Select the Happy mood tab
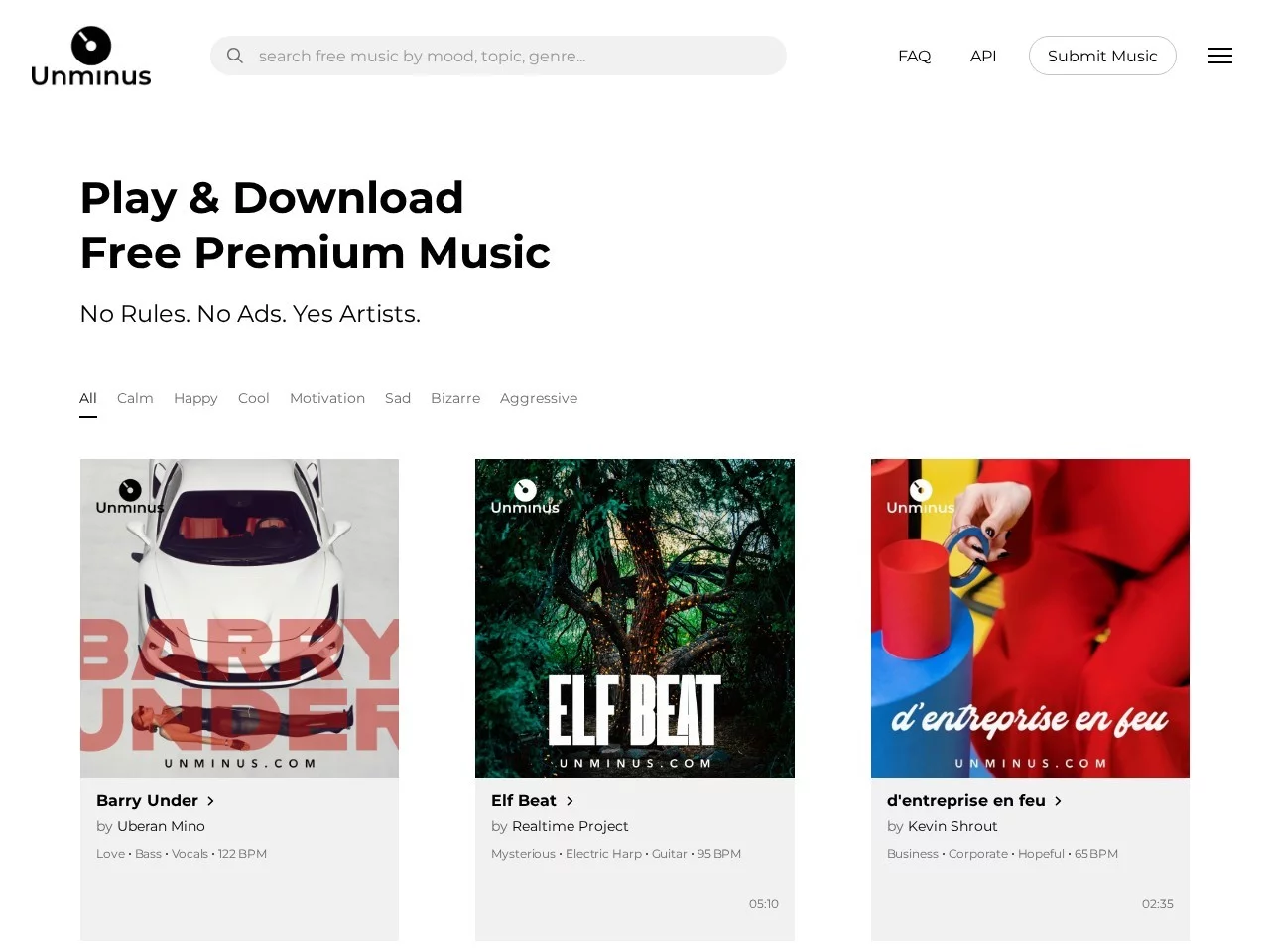1270x952 pixels. [x=195, y=398]
